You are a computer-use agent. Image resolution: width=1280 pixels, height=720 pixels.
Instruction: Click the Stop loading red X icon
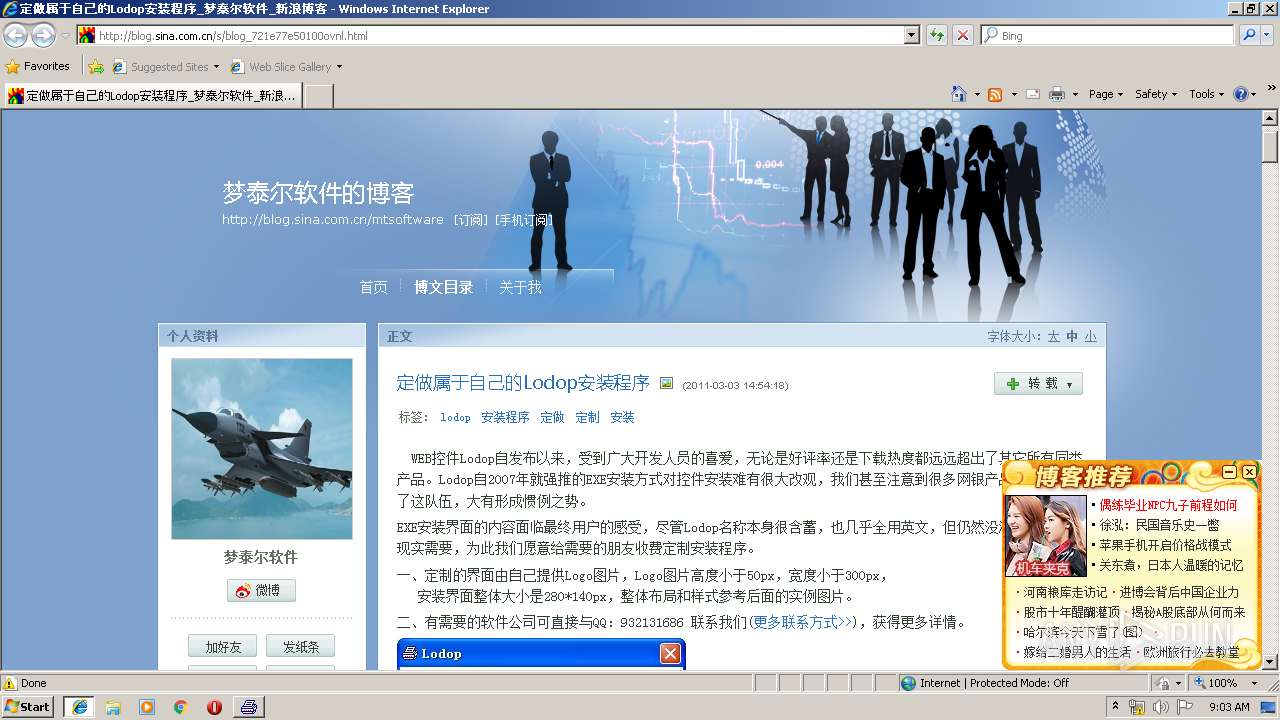[x=962, y=35]
